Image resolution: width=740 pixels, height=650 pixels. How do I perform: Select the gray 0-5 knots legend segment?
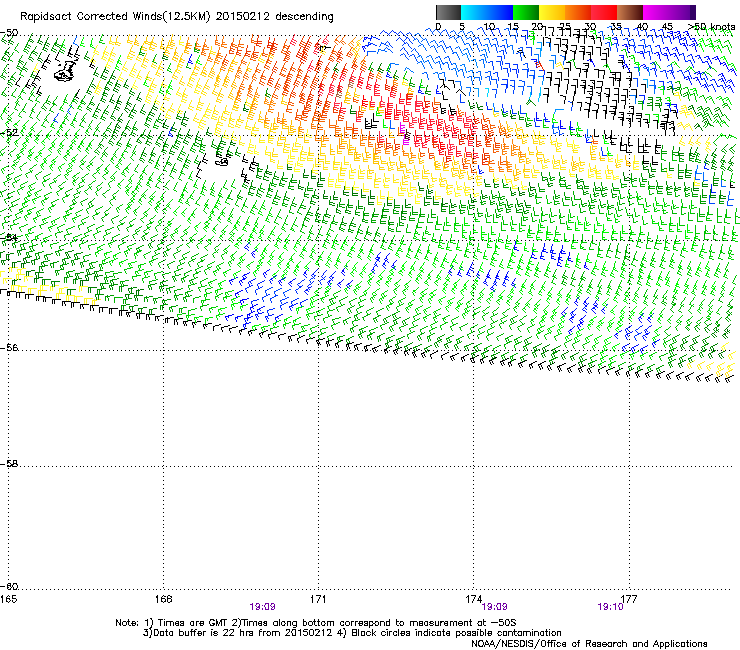[x=448, y=12]
